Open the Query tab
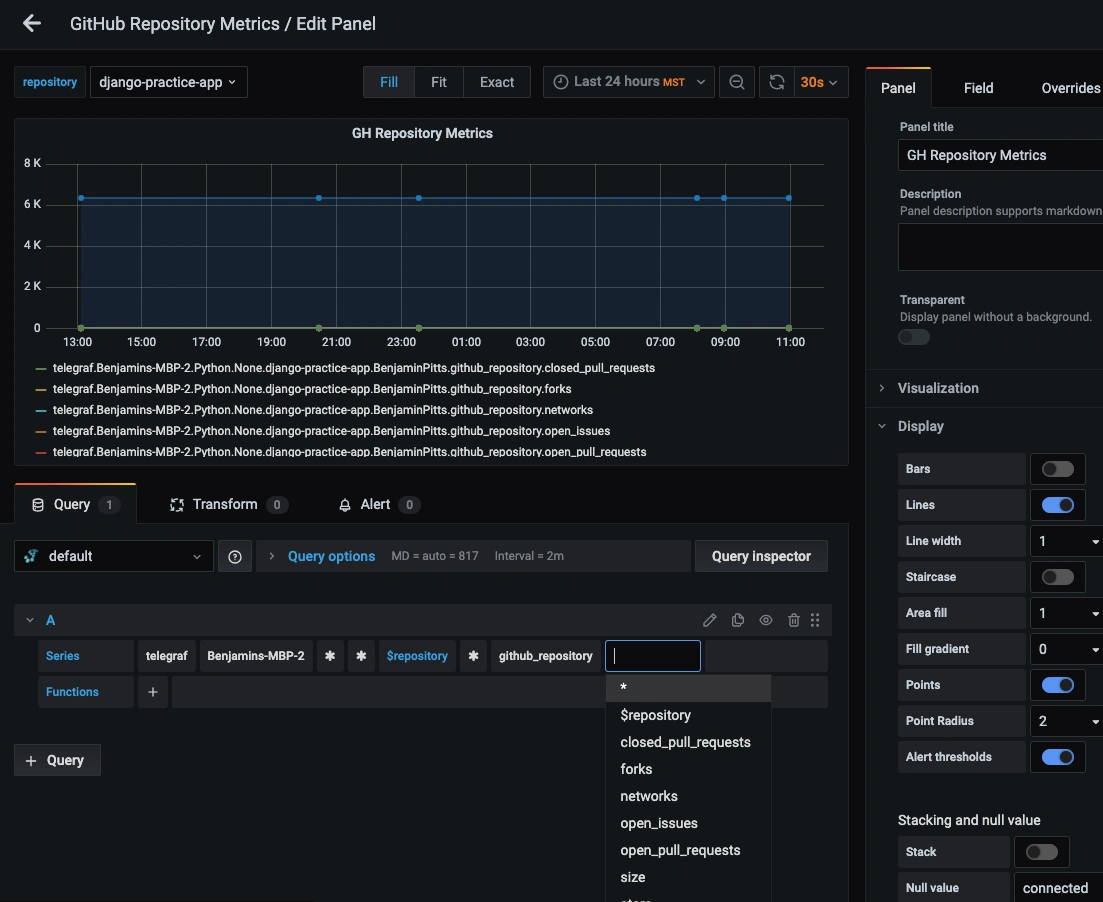The image size is (1103, 902). coord(75,504)
